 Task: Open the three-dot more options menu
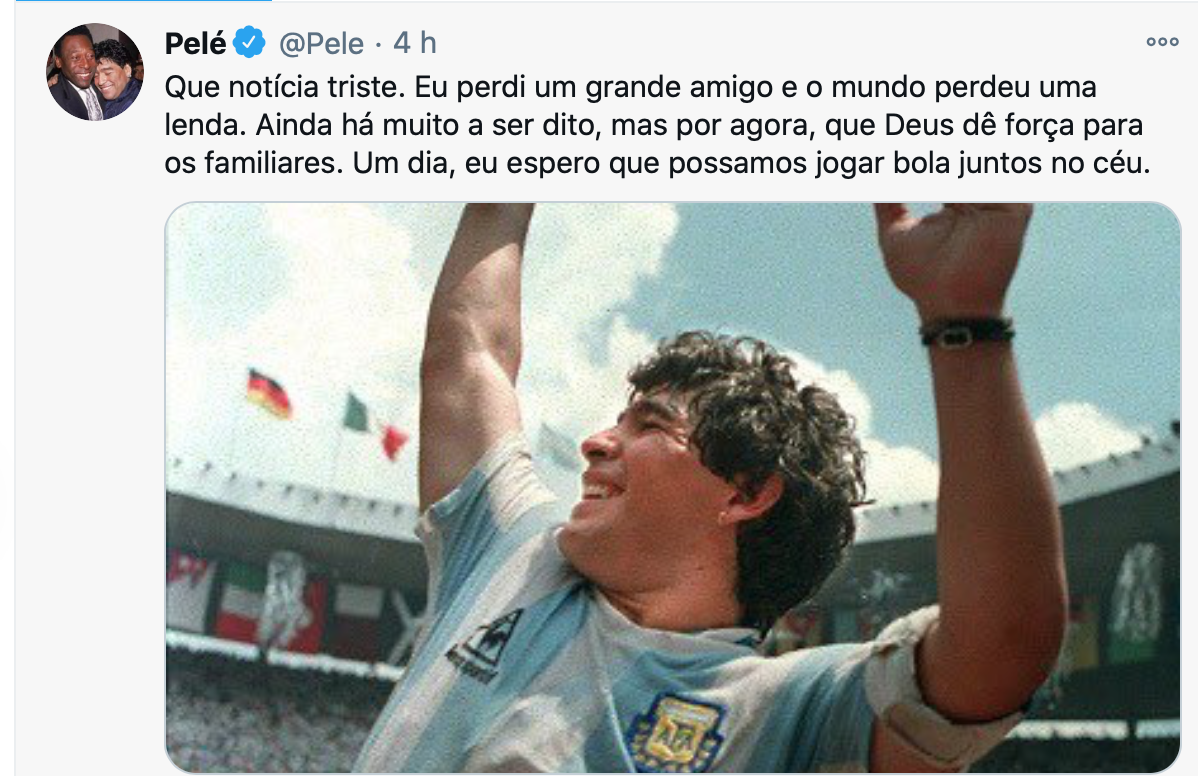coord(1162,42)
